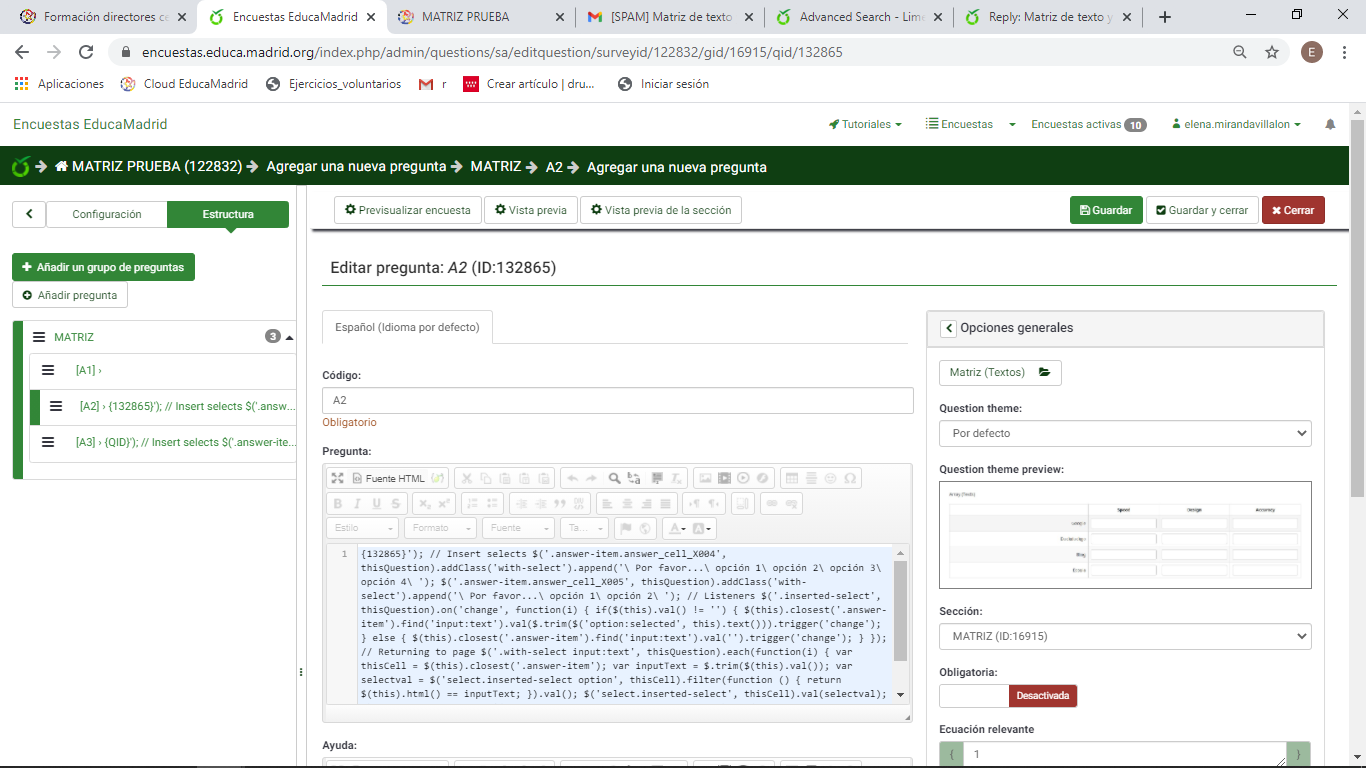Click the Undo arrow in editor toolbar

573,478
